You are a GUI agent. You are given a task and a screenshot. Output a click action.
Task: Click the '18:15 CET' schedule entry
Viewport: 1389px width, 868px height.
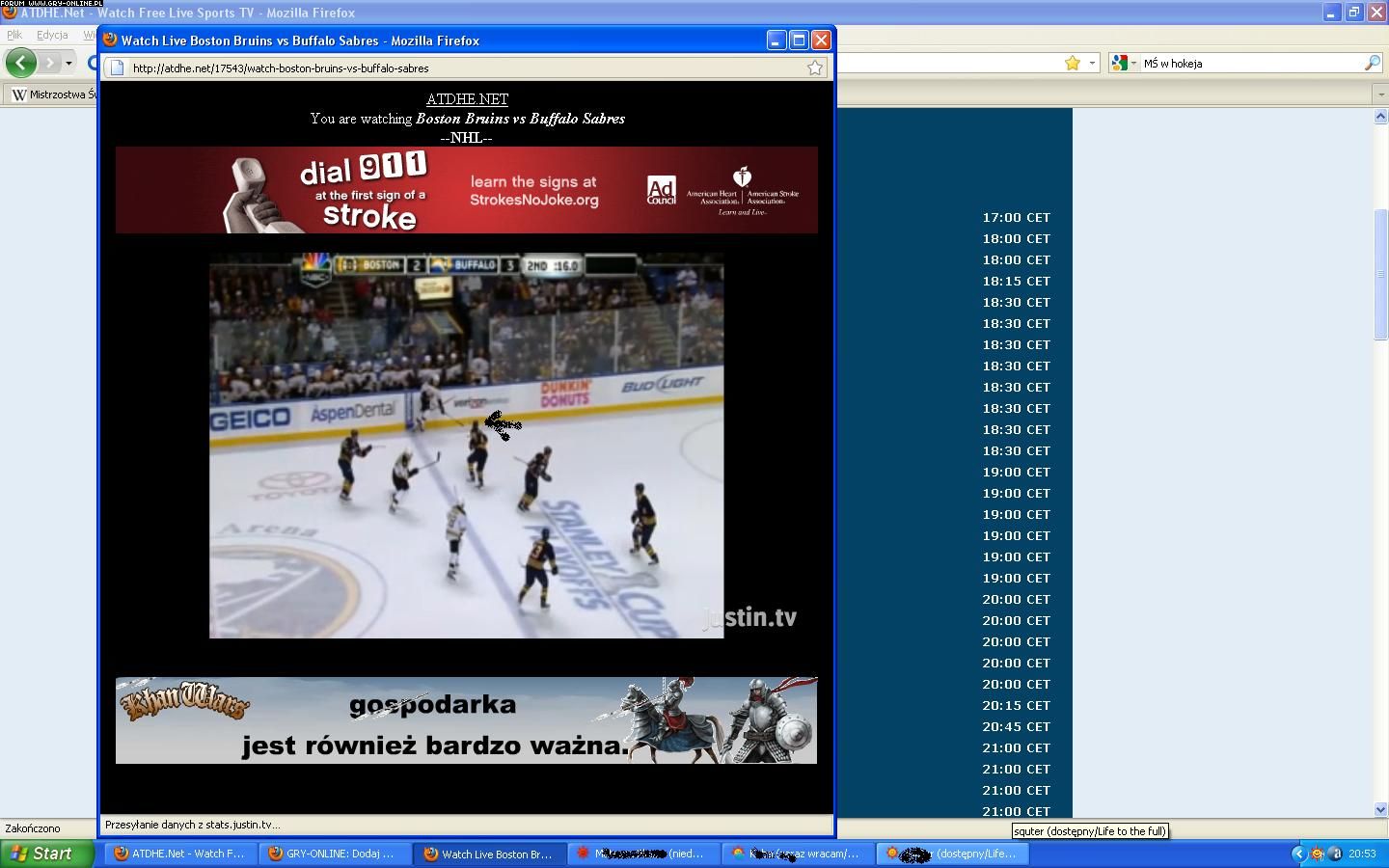coord(1016,281)
